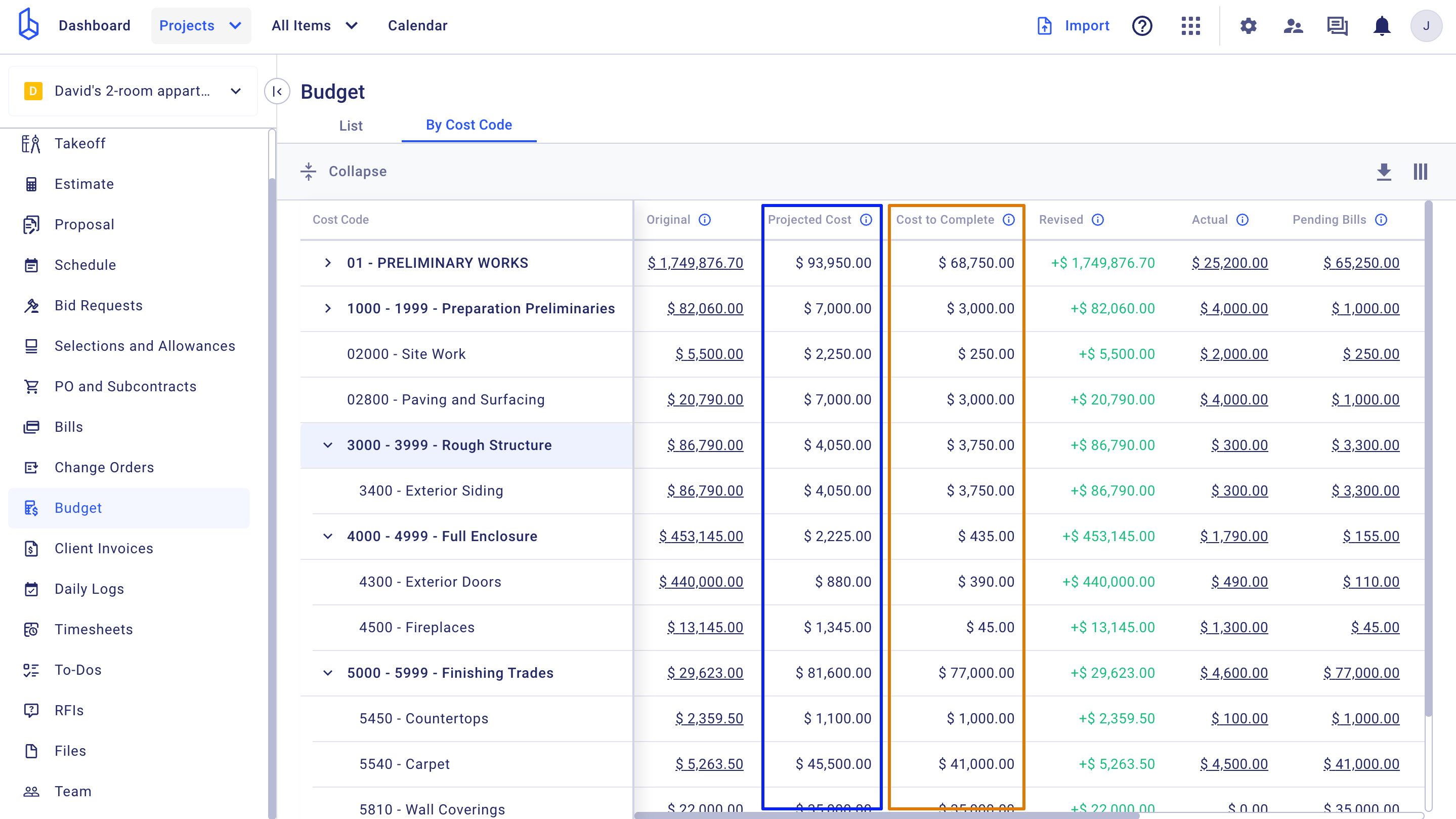Click the table horizontal scrollbar
Image resolution: width=1456 pixels, height=819 pixels.
point(886,815)
